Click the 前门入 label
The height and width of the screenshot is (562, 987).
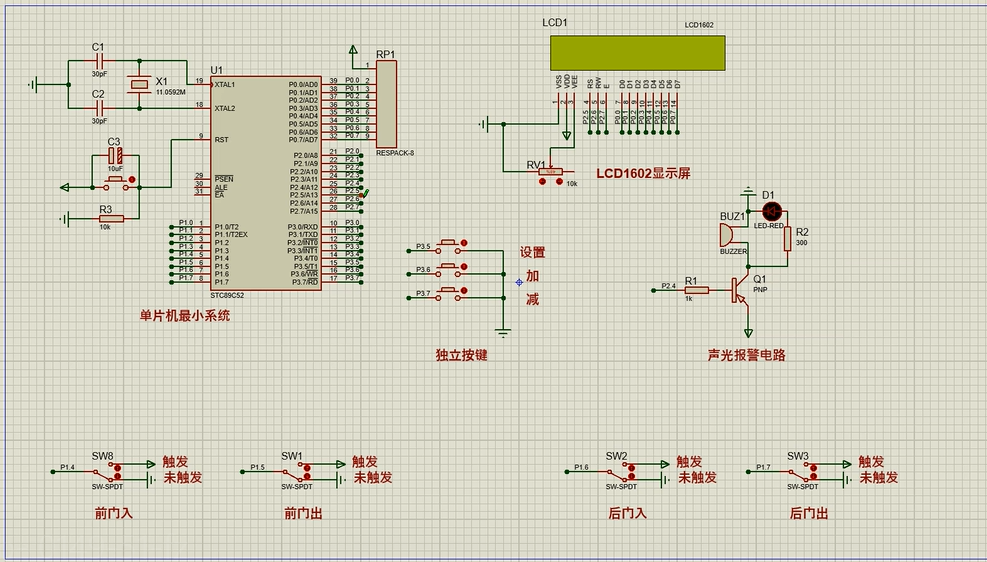114,514
